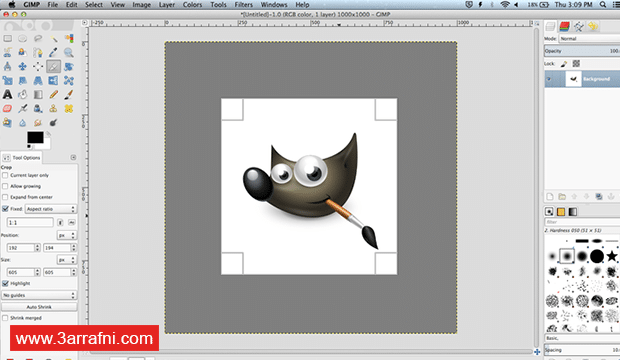Screen dimensions: 620x360
Task: Open the Tool Options panel menu arrow
Action: (73, 157)
